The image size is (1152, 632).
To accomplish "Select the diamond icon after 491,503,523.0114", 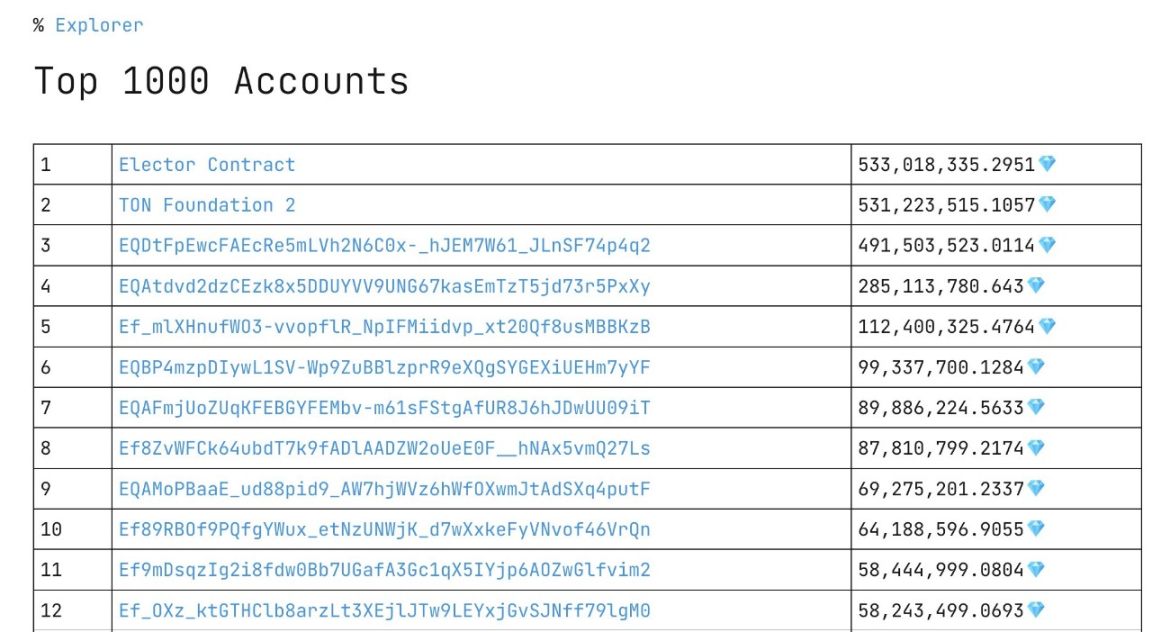I will (1047, 245).
